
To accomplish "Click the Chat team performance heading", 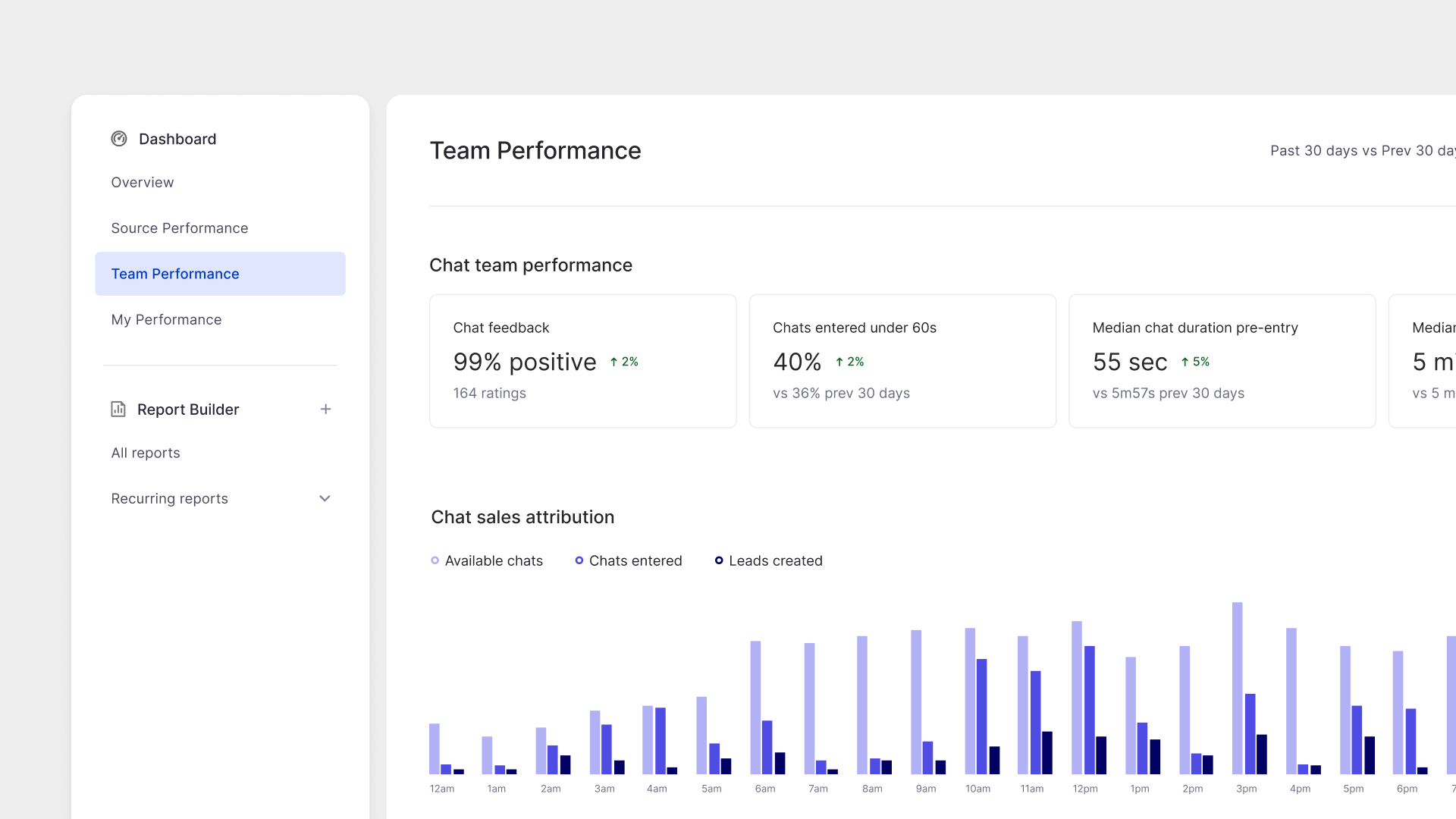I will click(x=531, y=265).
